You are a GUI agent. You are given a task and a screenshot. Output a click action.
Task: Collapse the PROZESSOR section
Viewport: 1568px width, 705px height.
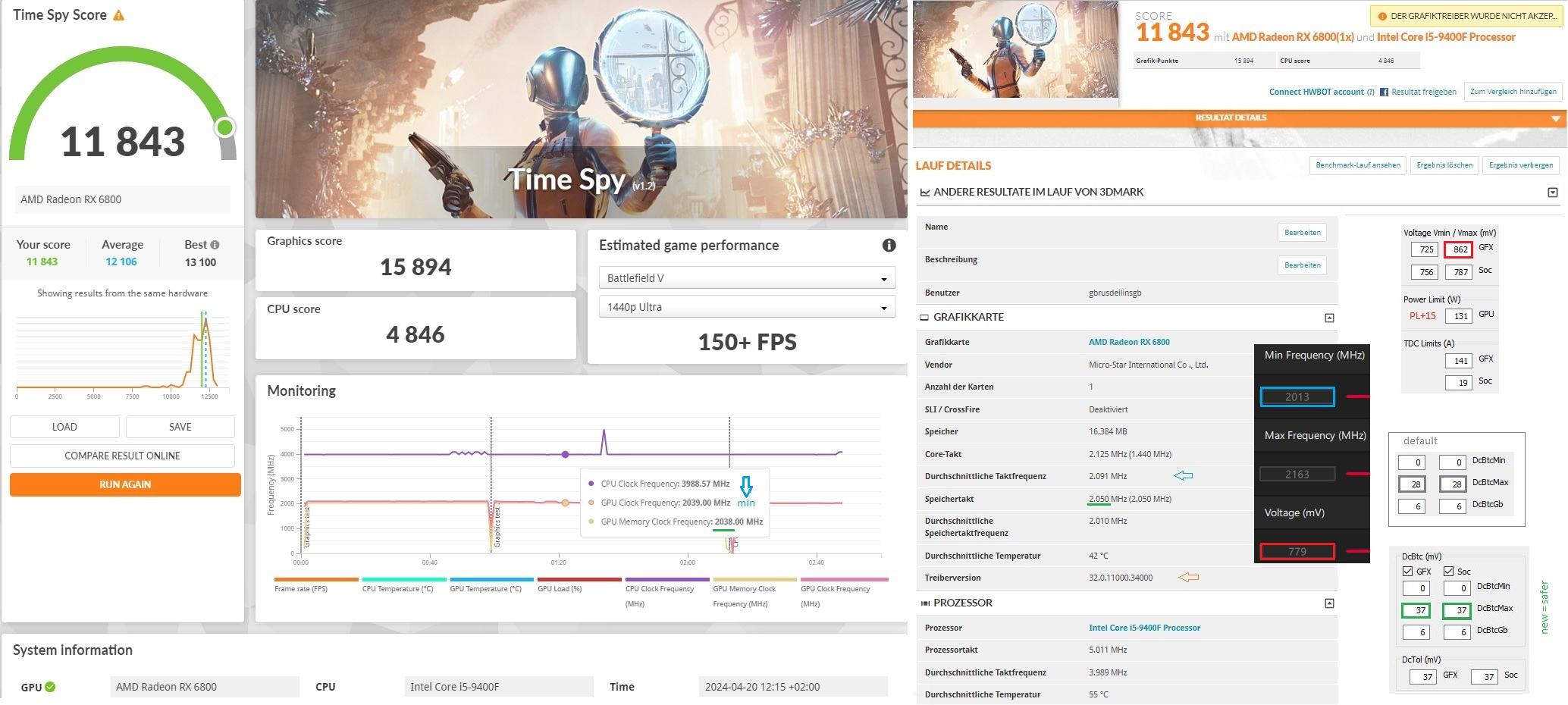[1329, 603]
